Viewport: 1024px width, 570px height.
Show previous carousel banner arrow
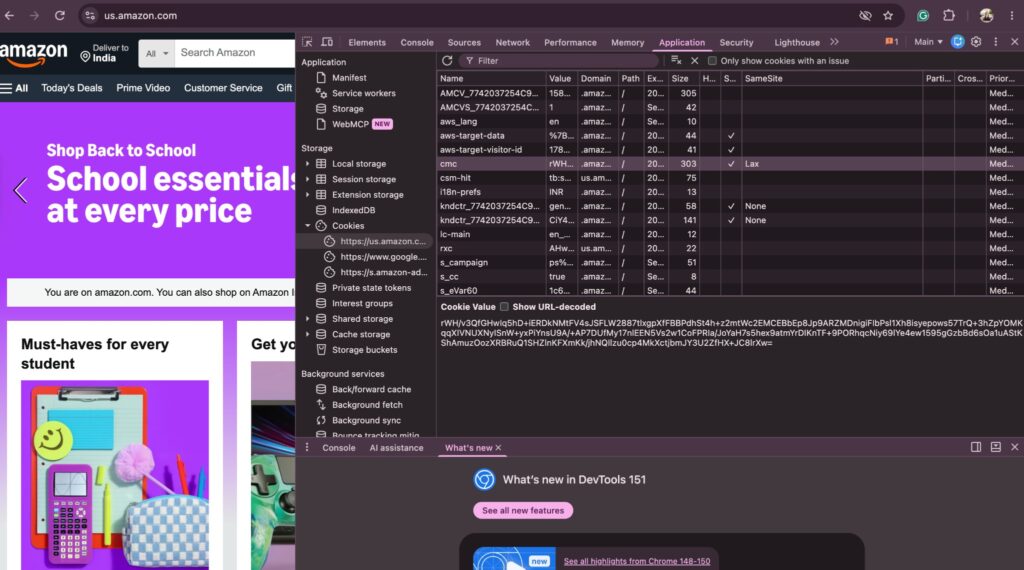[x=20, y=190]
